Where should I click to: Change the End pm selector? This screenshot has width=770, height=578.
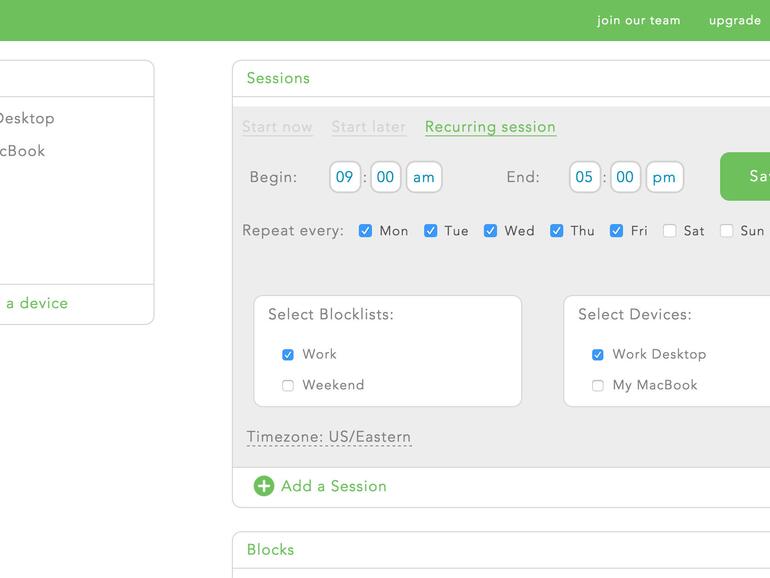click(x=664, y=177)
